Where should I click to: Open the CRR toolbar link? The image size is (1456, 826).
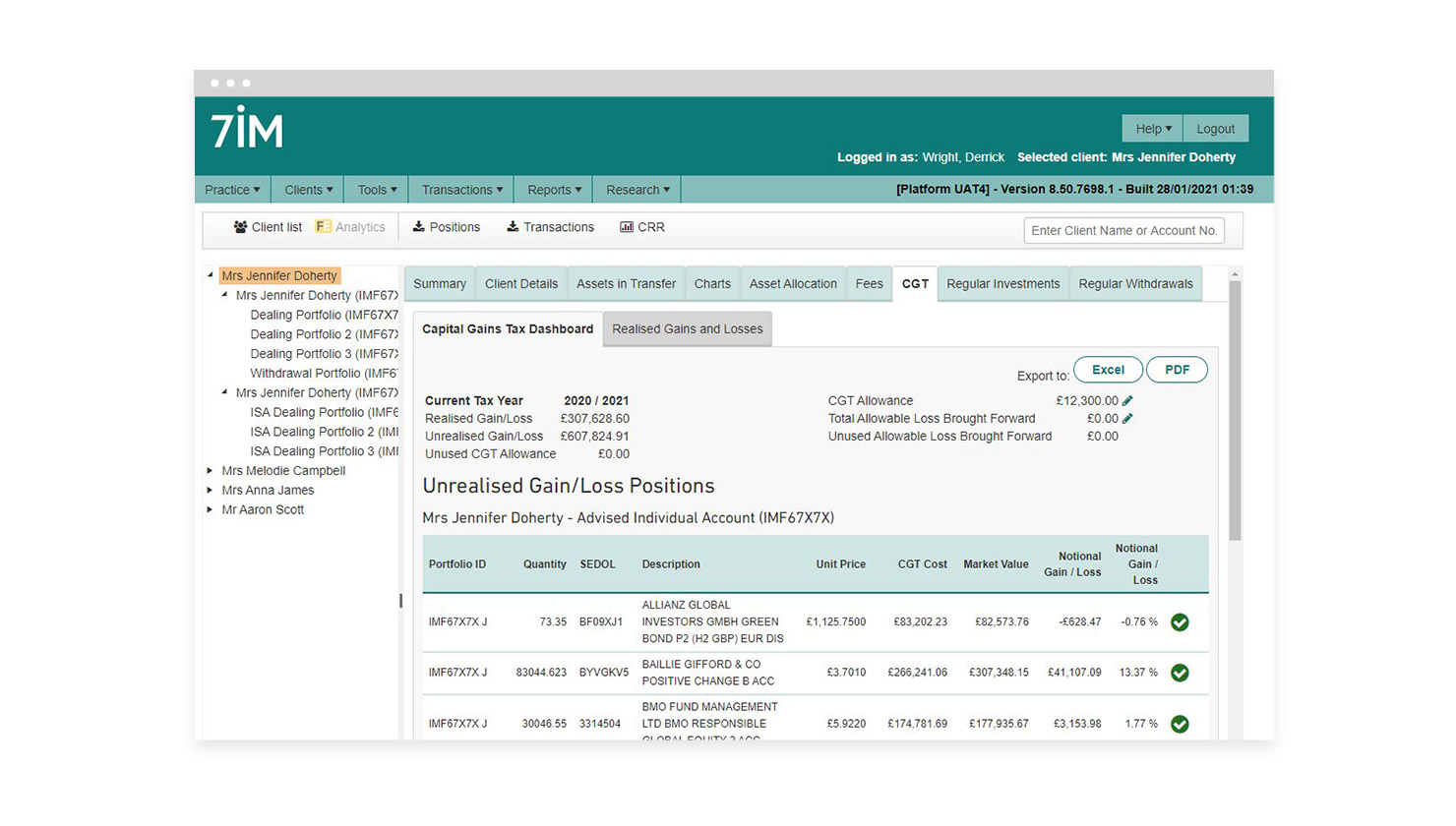pos(642,227)
